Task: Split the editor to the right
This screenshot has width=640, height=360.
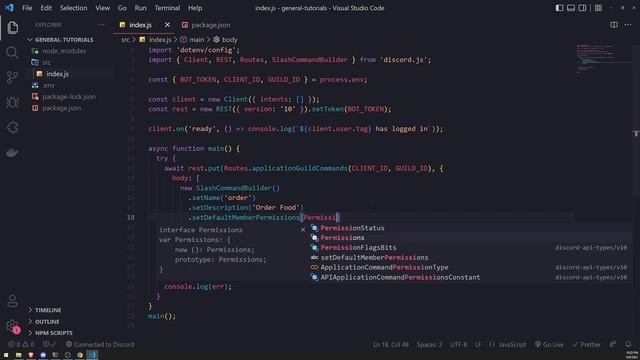Action: 614,25
